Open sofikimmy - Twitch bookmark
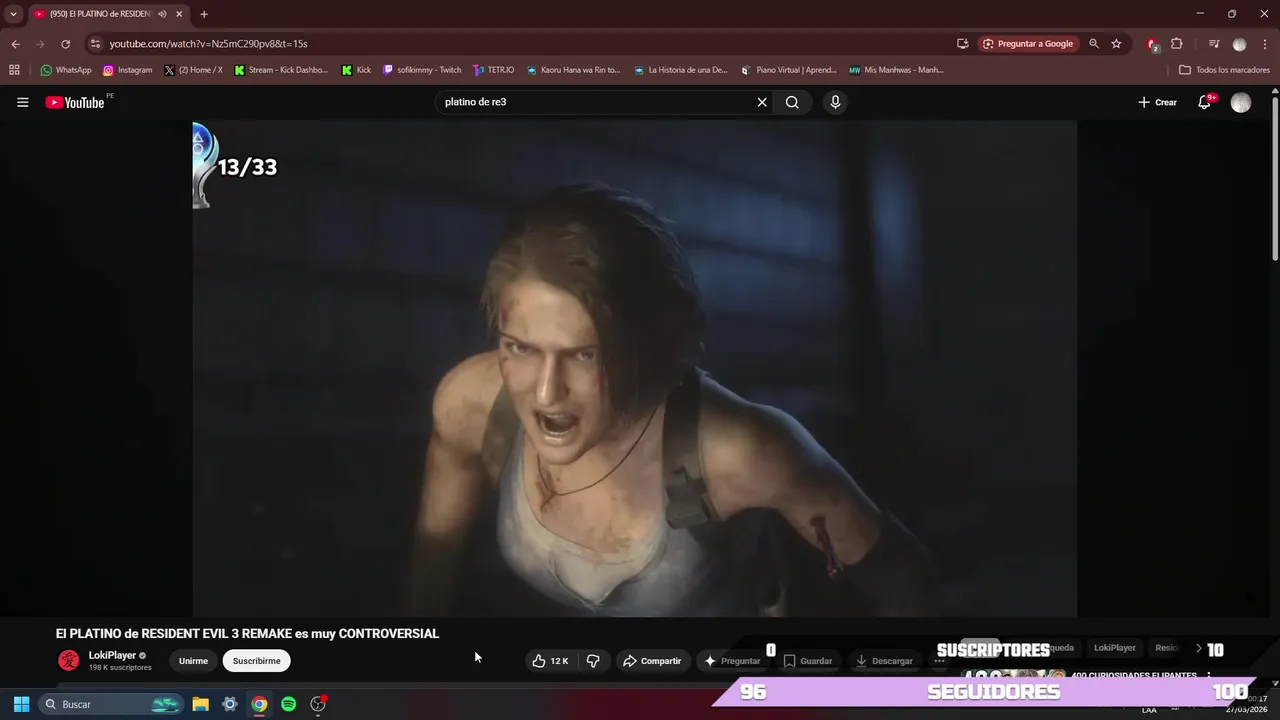This screenshot has height=720, width=1280. click(422, 70)
